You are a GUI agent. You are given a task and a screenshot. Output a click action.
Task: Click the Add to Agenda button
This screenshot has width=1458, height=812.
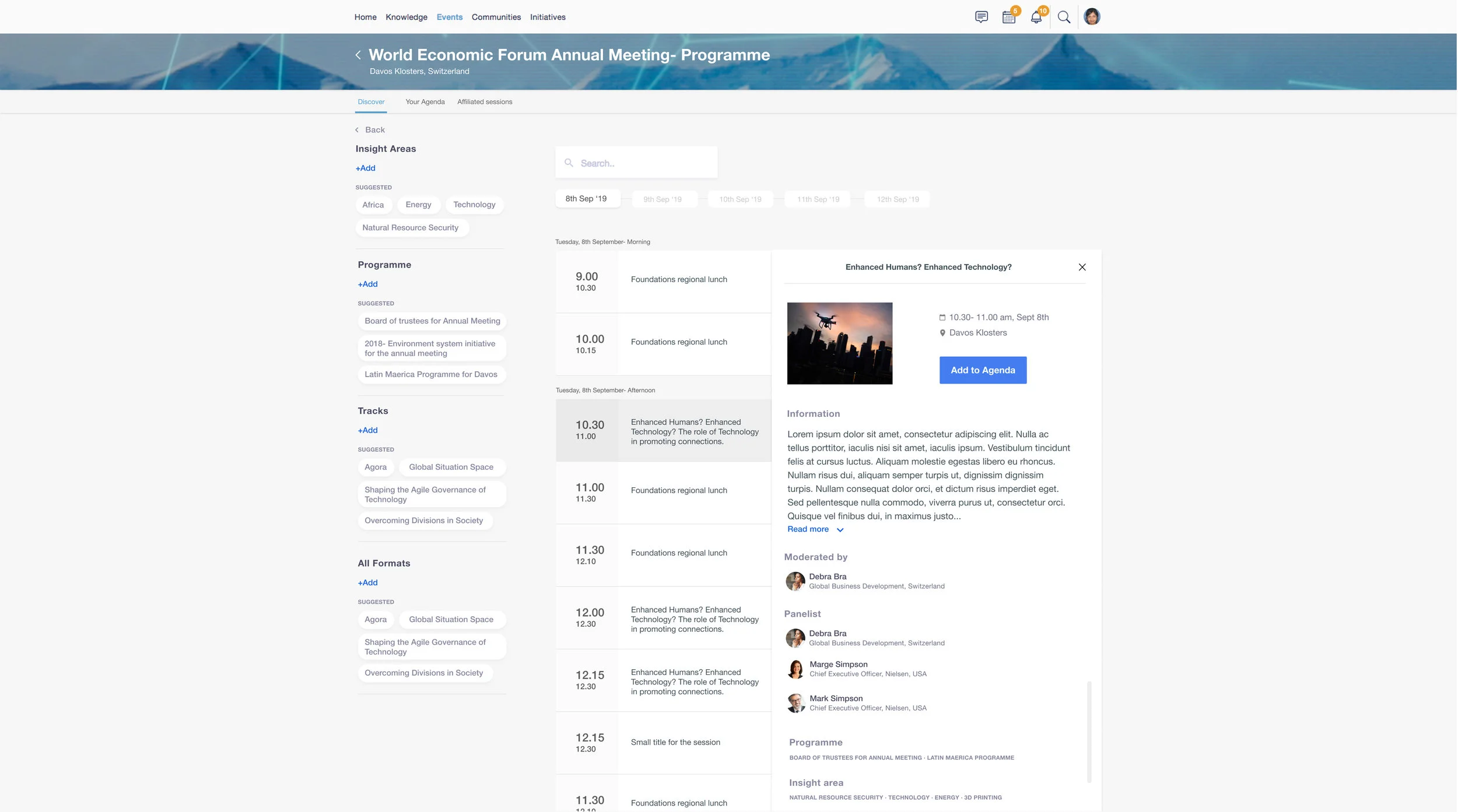tap(983, 370)
